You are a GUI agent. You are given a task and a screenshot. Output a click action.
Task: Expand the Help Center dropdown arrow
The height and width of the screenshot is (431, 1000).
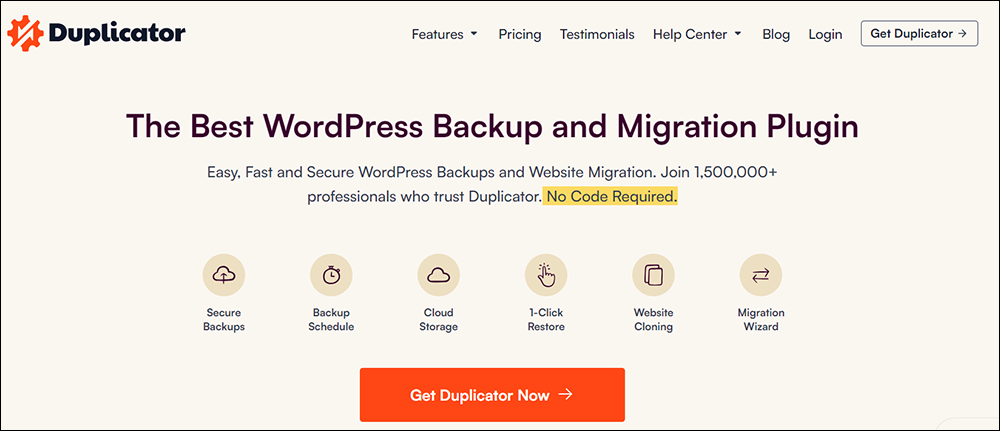tap(739, 34)
